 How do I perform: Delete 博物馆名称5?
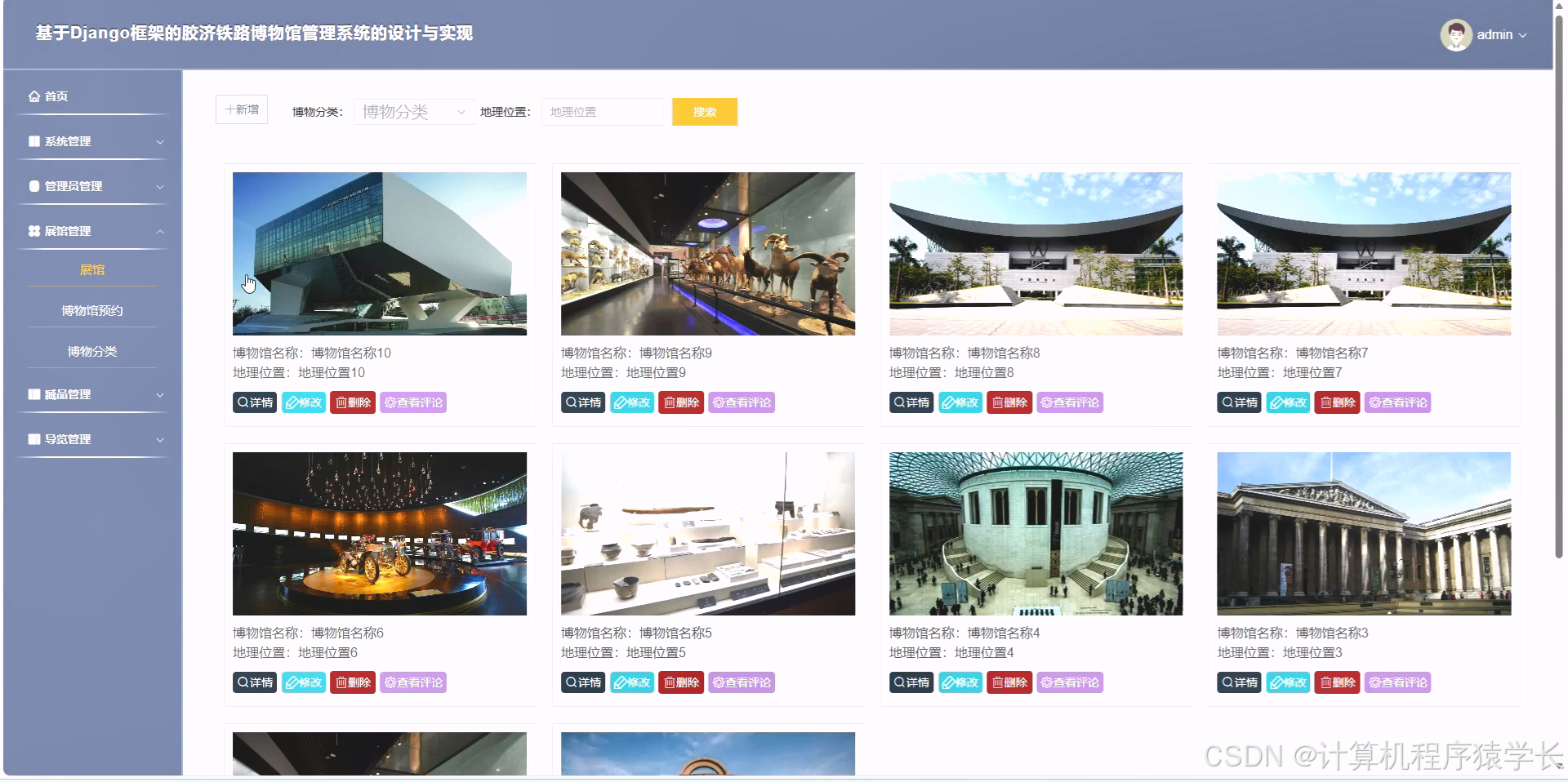(681, 682)
